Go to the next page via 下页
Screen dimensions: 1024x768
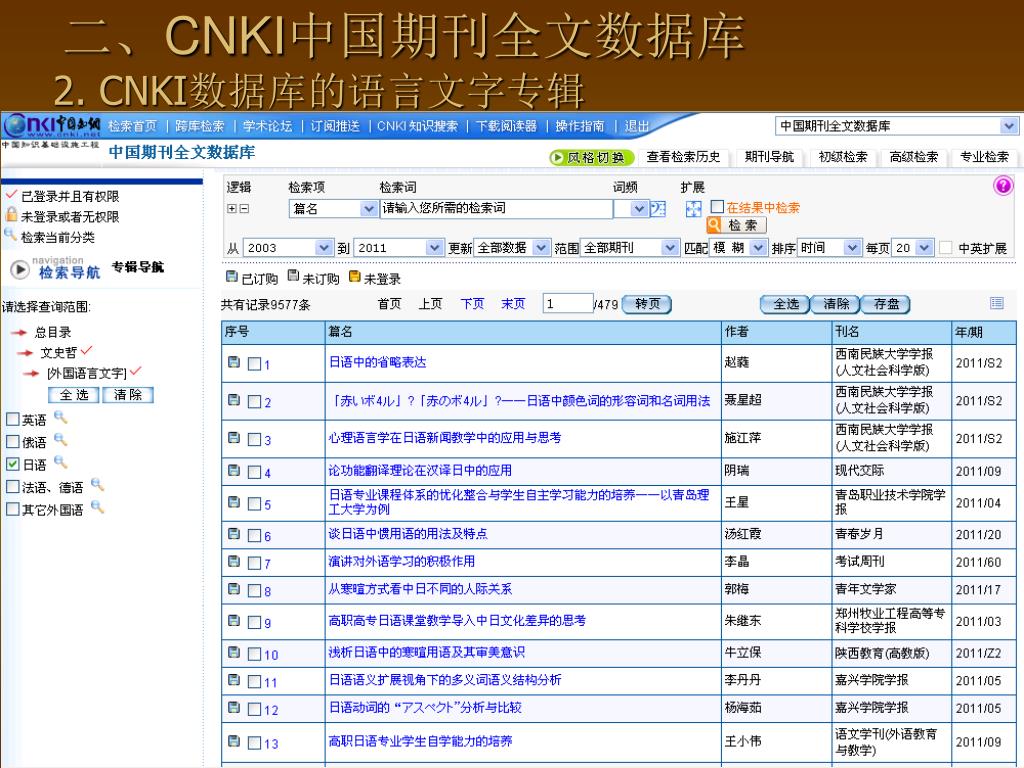(472, 304)
